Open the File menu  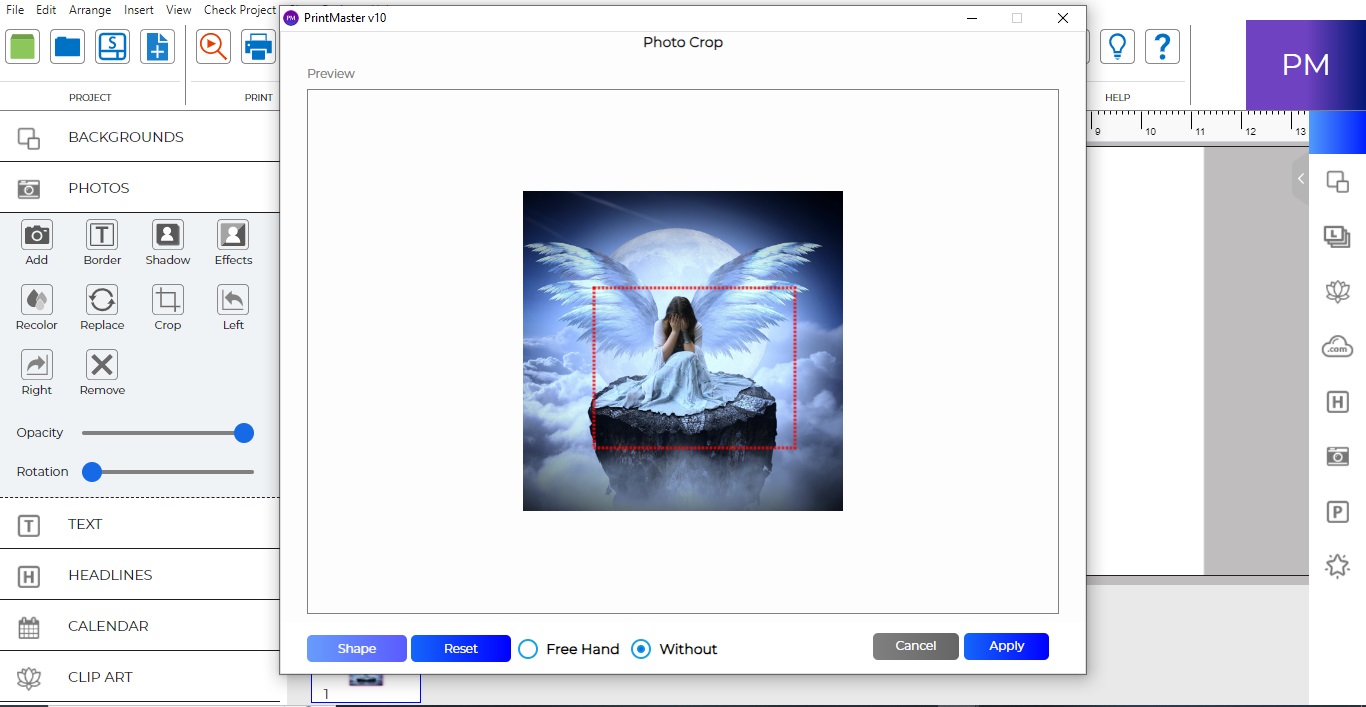click(x=15, y=10)
